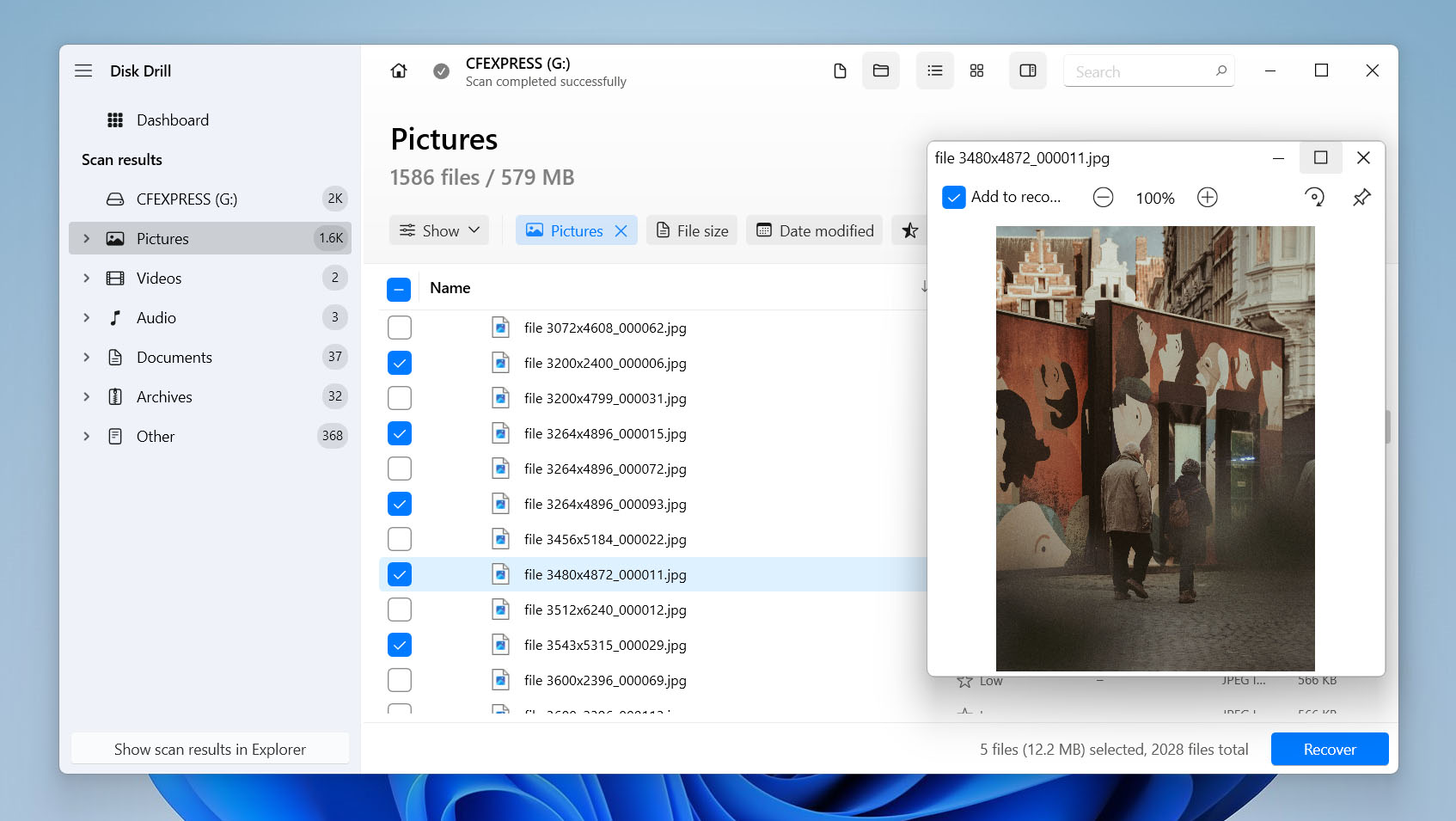The height and width of the screenshot is (821, 1456).
Task: Click the preview image of the street mural
Action: pyautogui.click(x=1155, y=449)
